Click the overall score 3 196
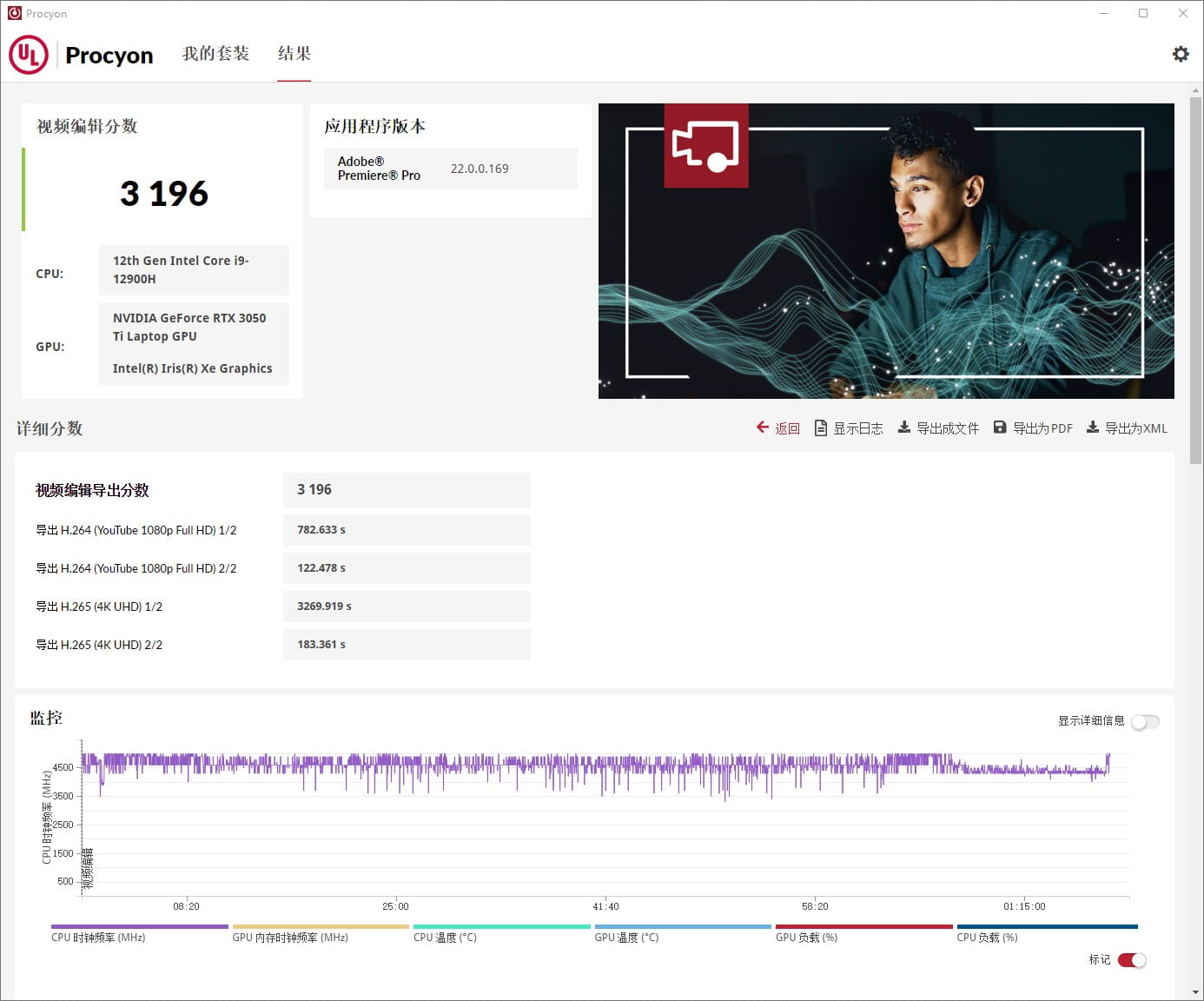 (164, 193)
